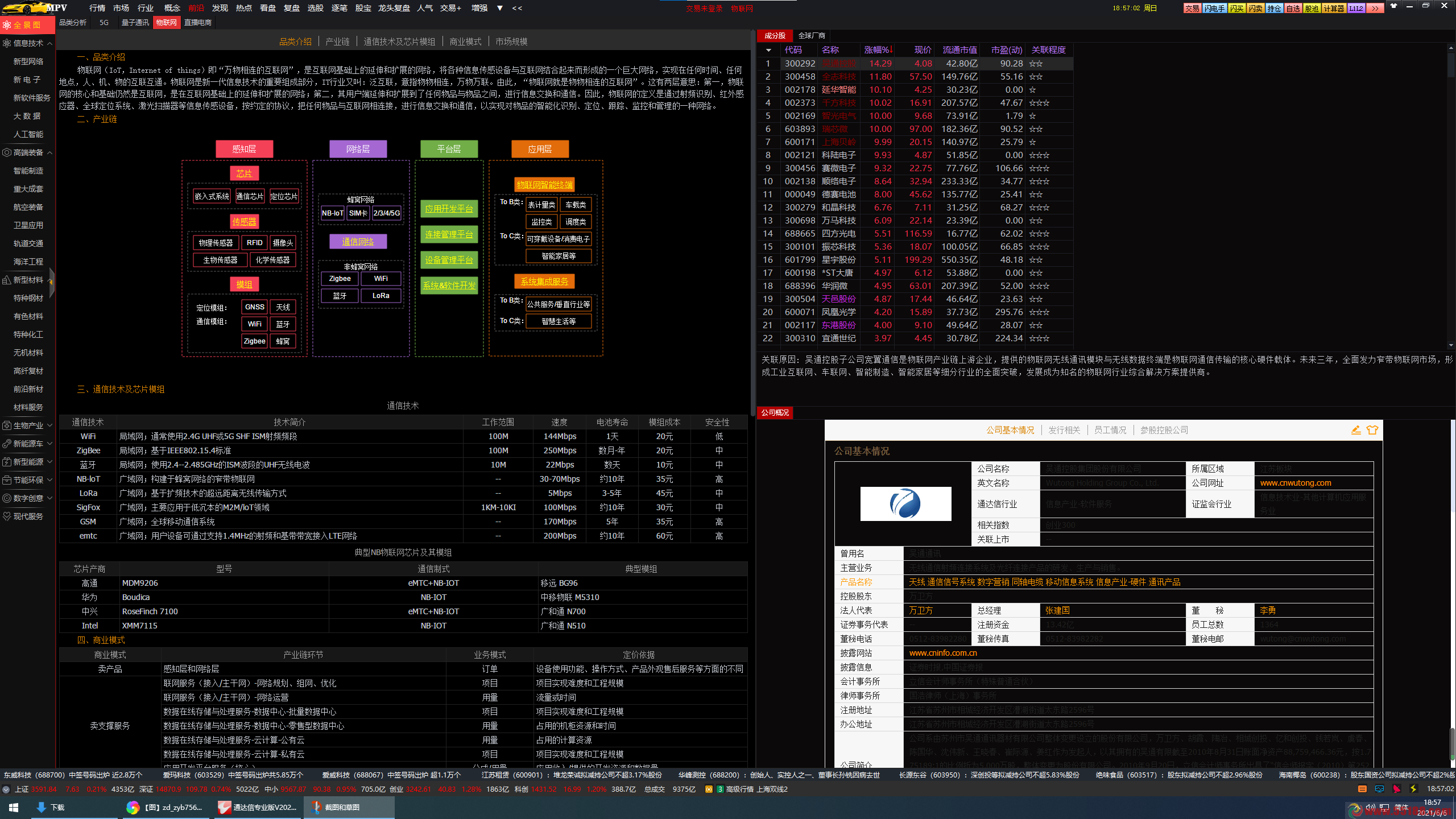Click the 闪电手 quick button

1214,9
